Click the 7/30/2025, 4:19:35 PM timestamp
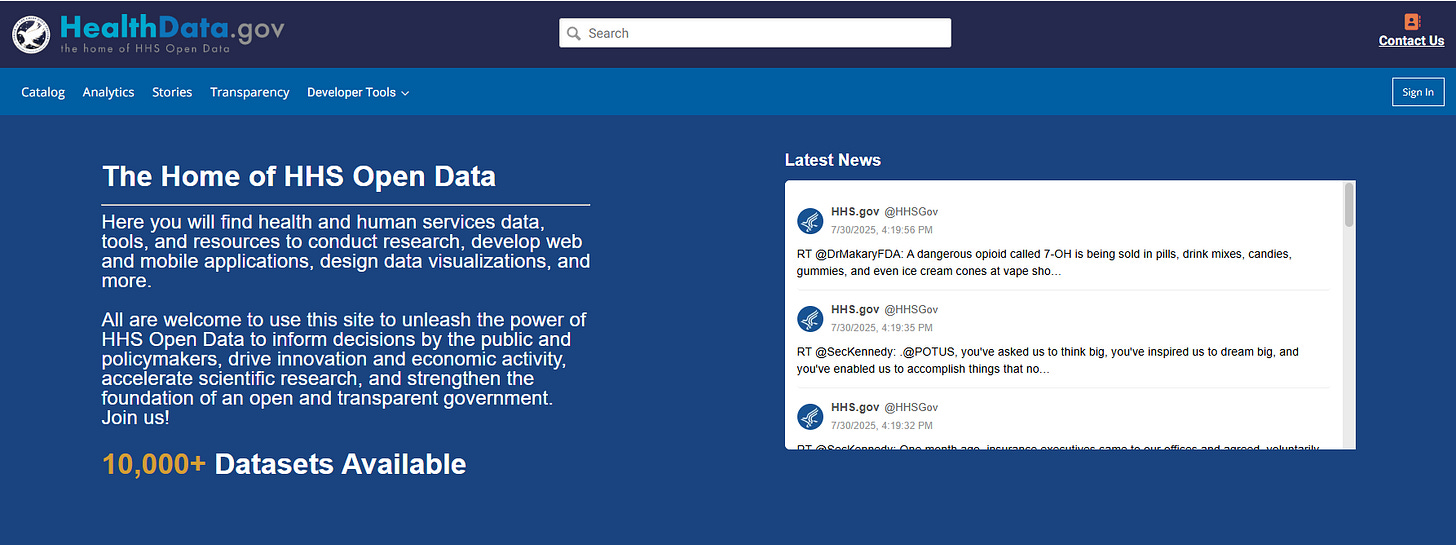The width and height of the screenshot is (1456, 545). pos(882,328)
